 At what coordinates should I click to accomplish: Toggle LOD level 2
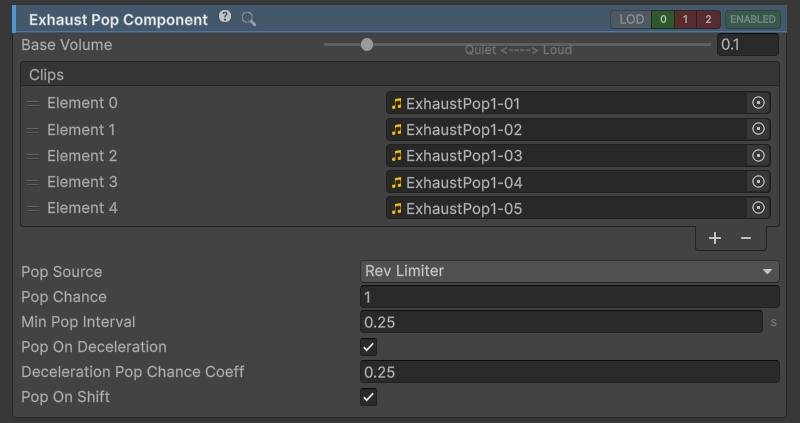click(708, 19)
